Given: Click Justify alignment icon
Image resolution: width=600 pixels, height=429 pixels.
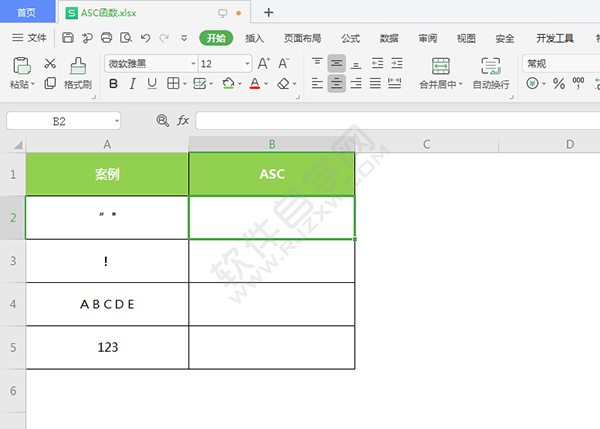Looking at the screenshot, I should 375,83.
